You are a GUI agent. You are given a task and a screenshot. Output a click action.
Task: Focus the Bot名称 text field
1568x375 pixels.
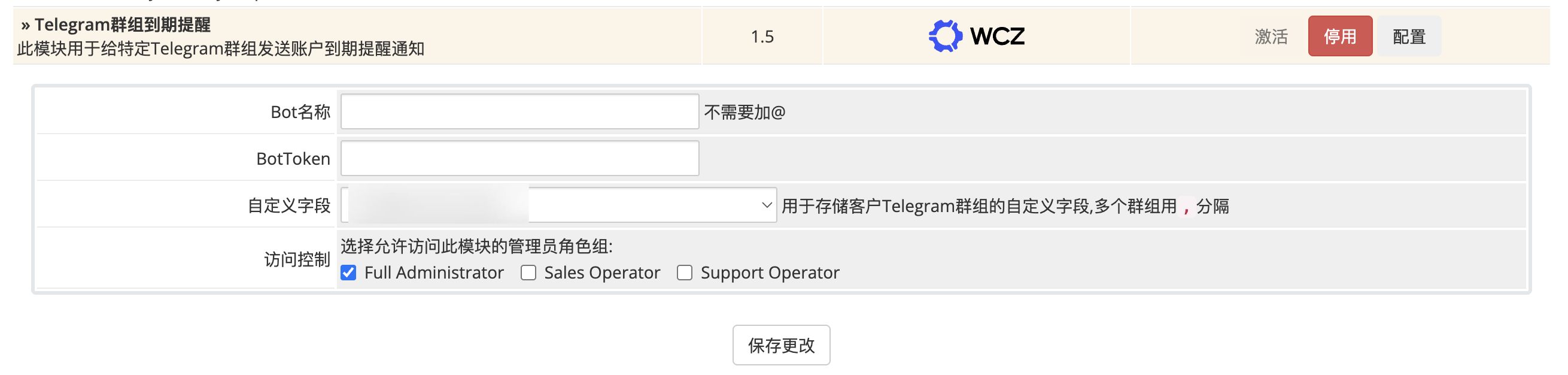coord(519,111)
